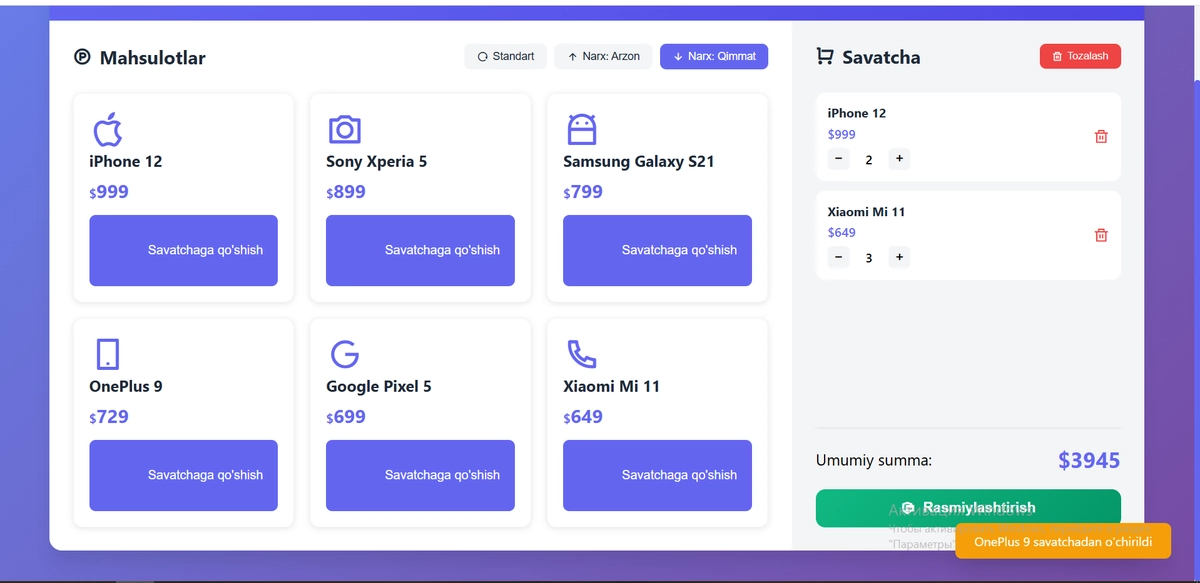Click the $3945 total amount
Image resolution: width=1200 pixels, height=583 pixels.
pyautogui.click(x=1089, y=460)
